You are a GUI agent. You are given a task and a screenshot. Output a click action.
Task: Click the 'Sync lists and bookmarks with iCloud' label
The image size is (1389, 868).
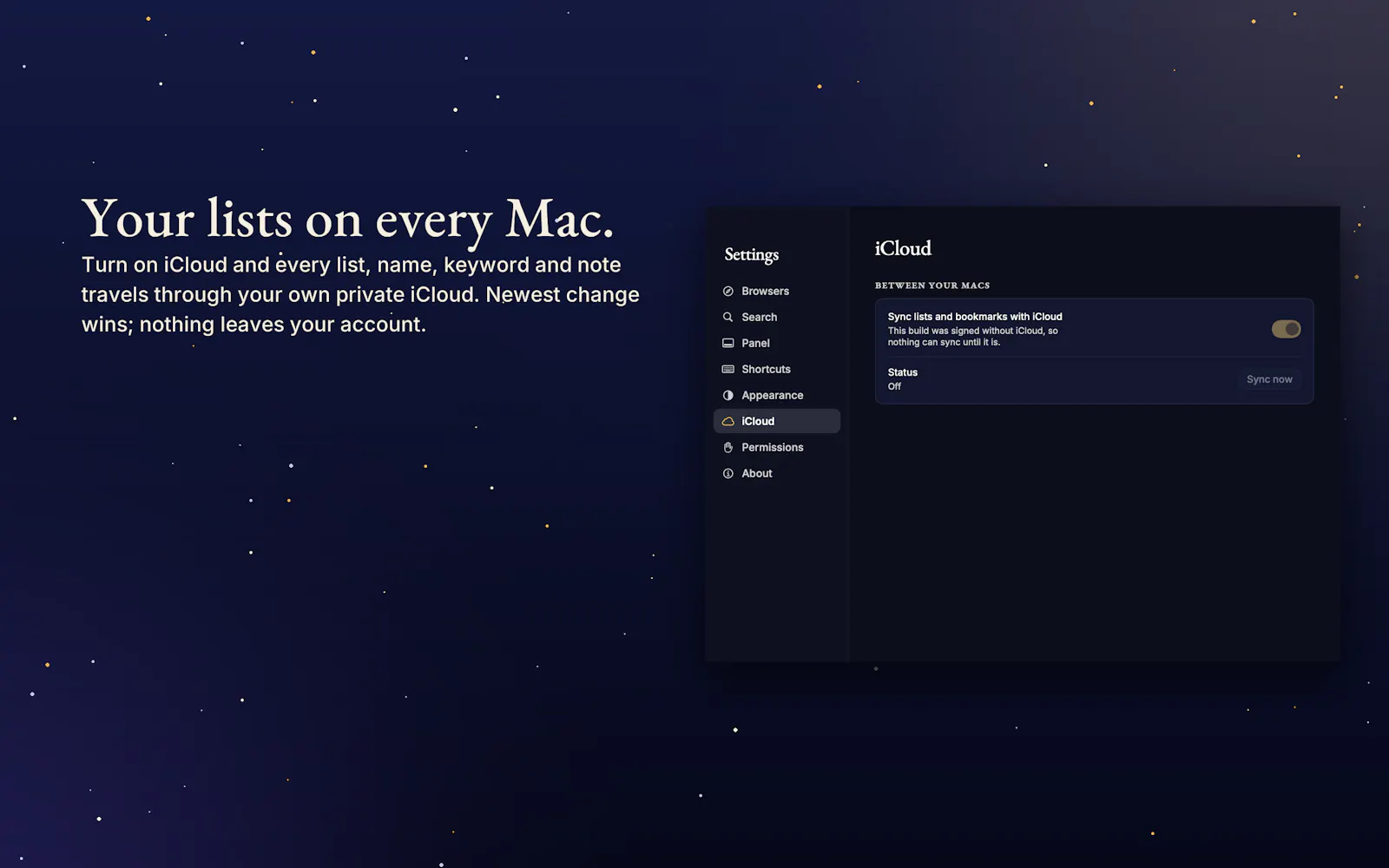tap(975, 317)
